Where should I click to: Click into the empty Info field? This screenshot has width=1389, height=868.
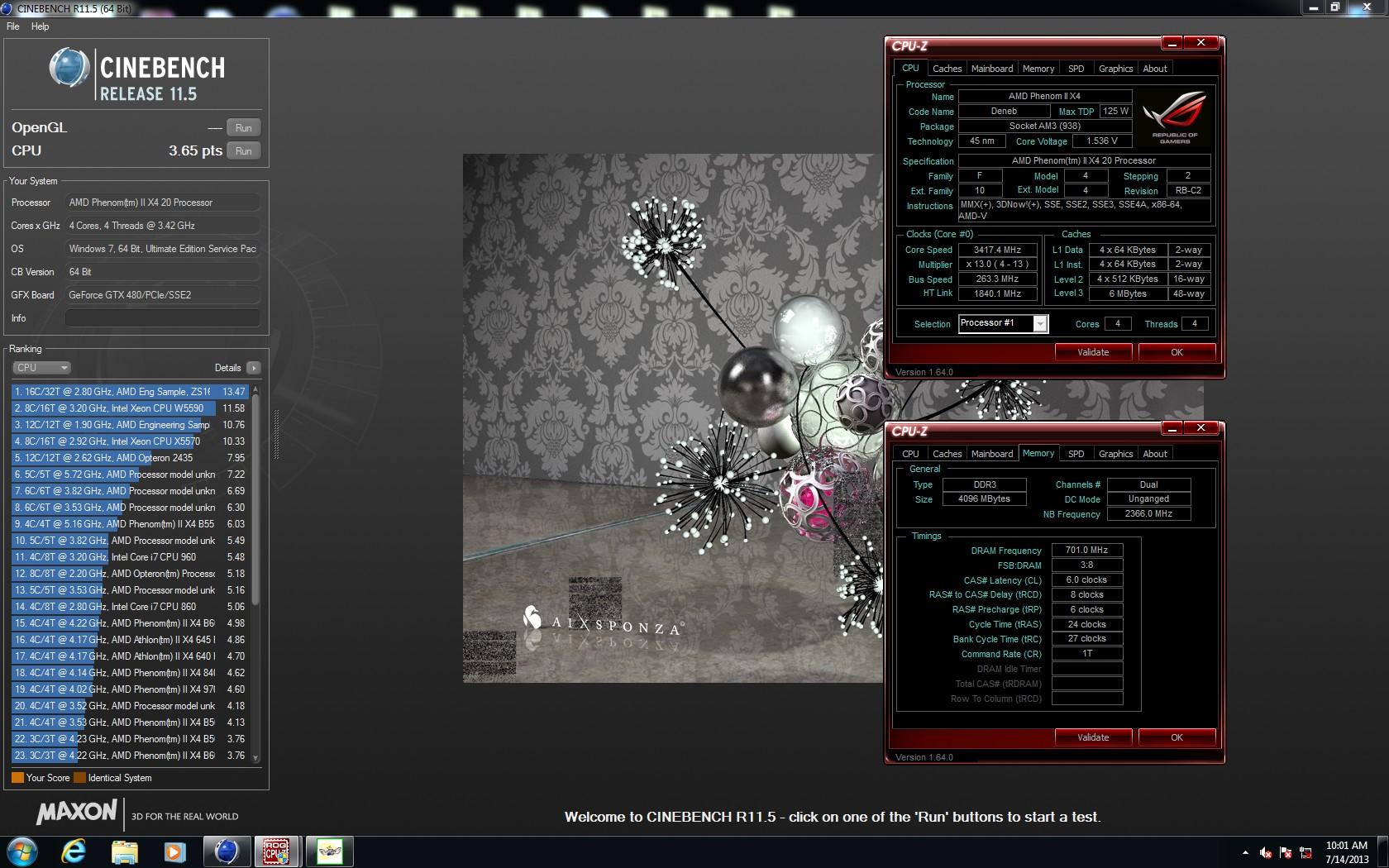pos(163,318)
